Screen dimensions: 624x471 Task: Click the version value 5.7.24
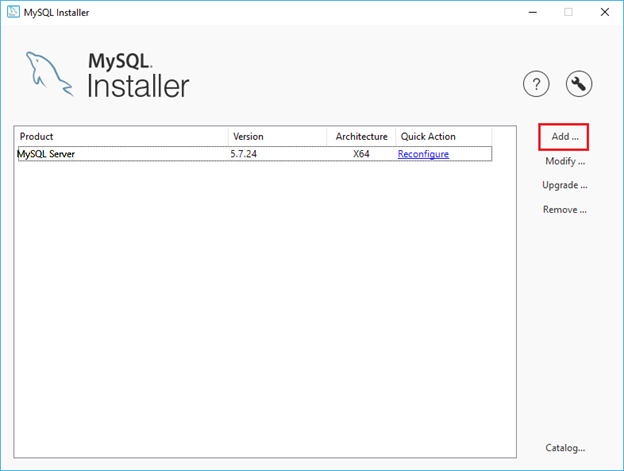[244, 154]
